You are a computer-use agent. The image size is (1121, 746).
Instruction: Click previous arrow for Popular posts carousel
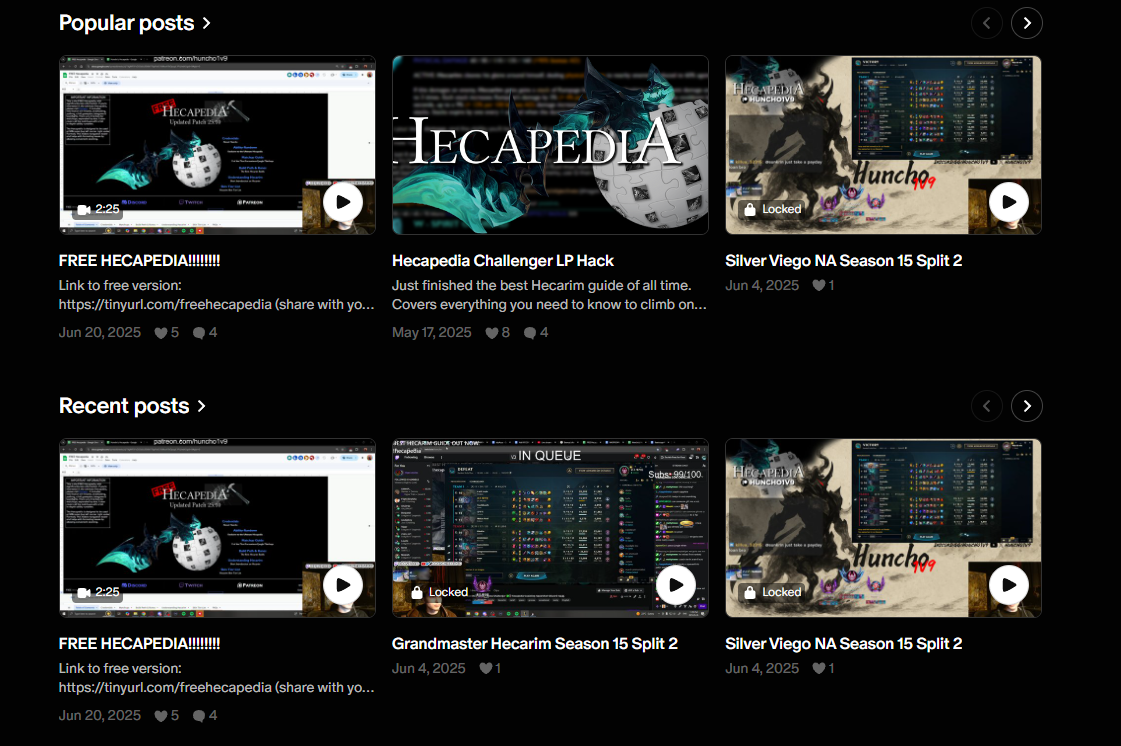[987, 23]
